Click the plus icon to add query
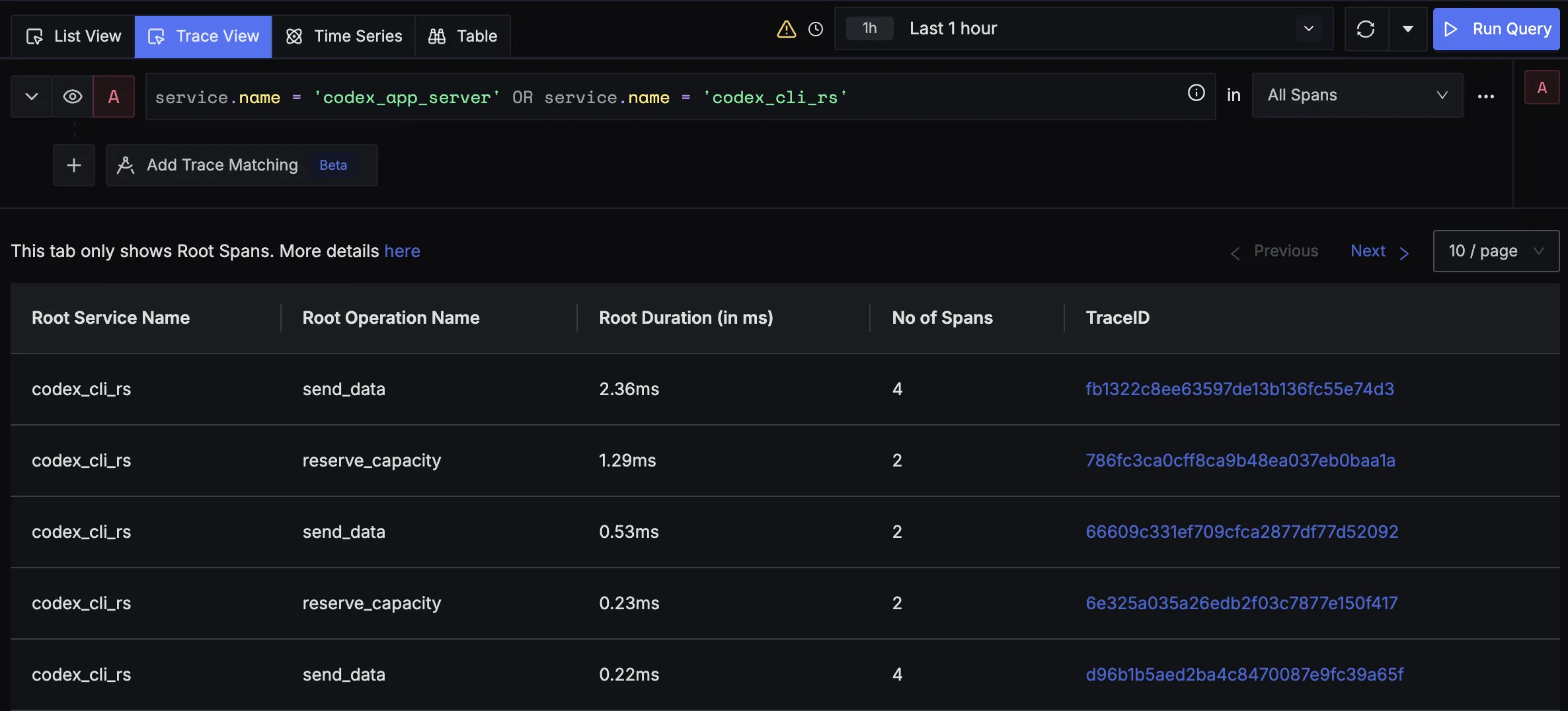 coord(74,165)
